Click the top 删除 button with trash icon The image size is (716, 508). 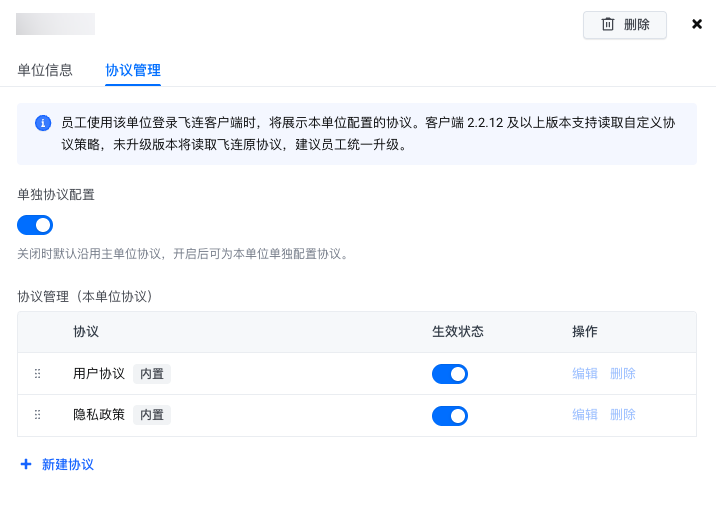coord(624,25)
